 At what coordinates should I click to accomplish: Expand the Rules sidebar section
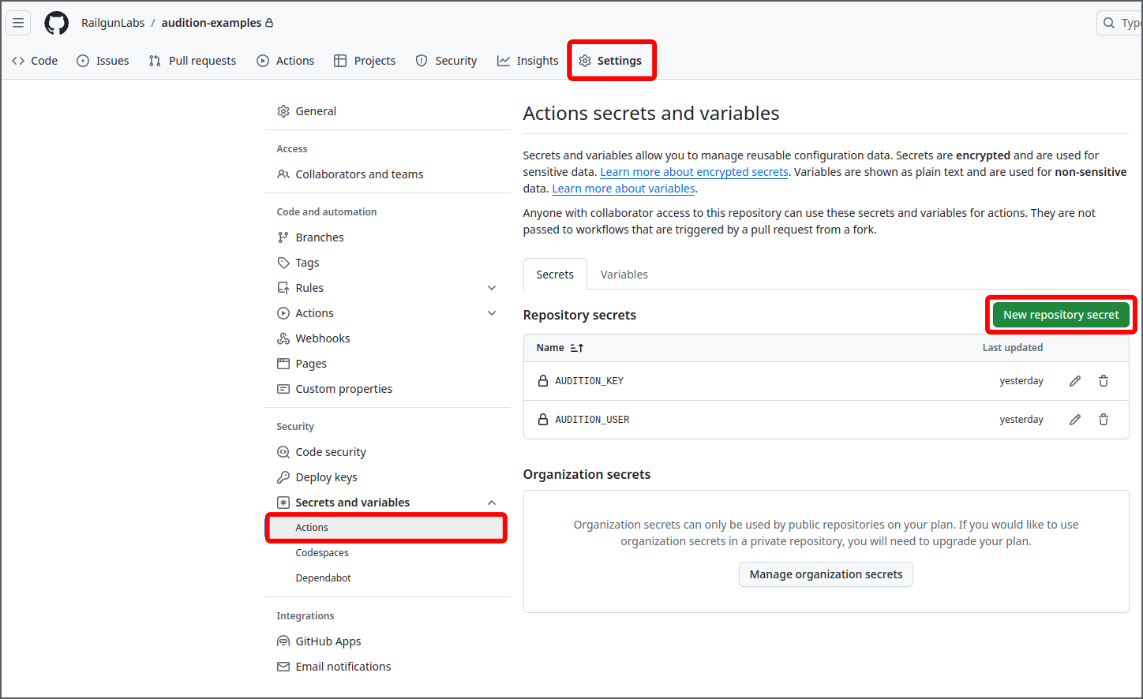click(491, 288)
